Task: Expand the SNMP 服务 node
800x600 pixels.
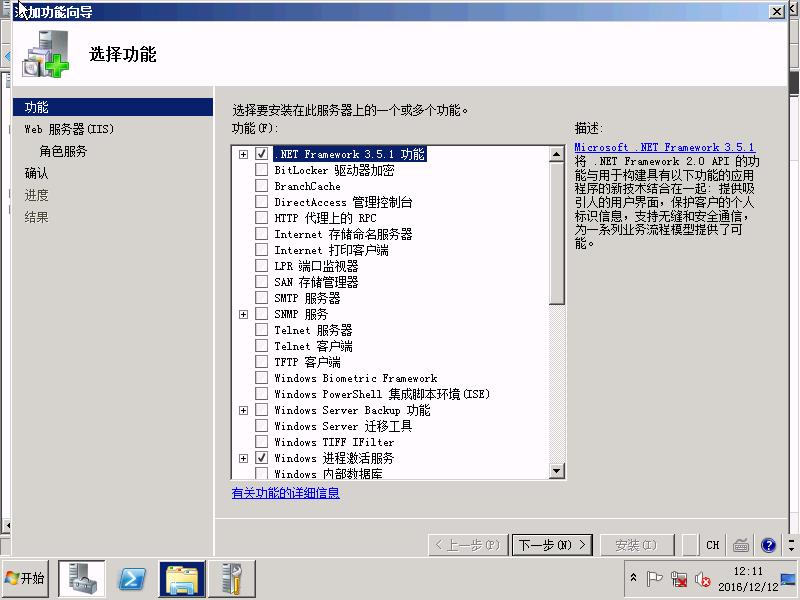Action: 243,314
